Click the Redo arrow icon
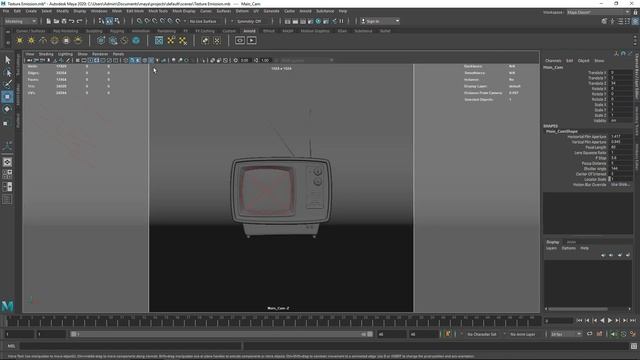Image resolution: width=640 pixels, height=360 pixels. click(x=79, y=21)
